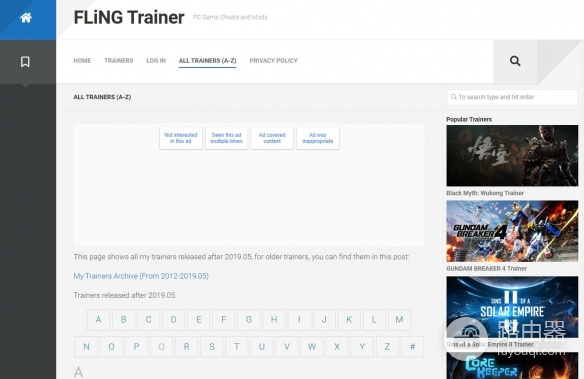Click the magnifier search icon in the header
584x379 pixels.
click(x=515, y=61)
